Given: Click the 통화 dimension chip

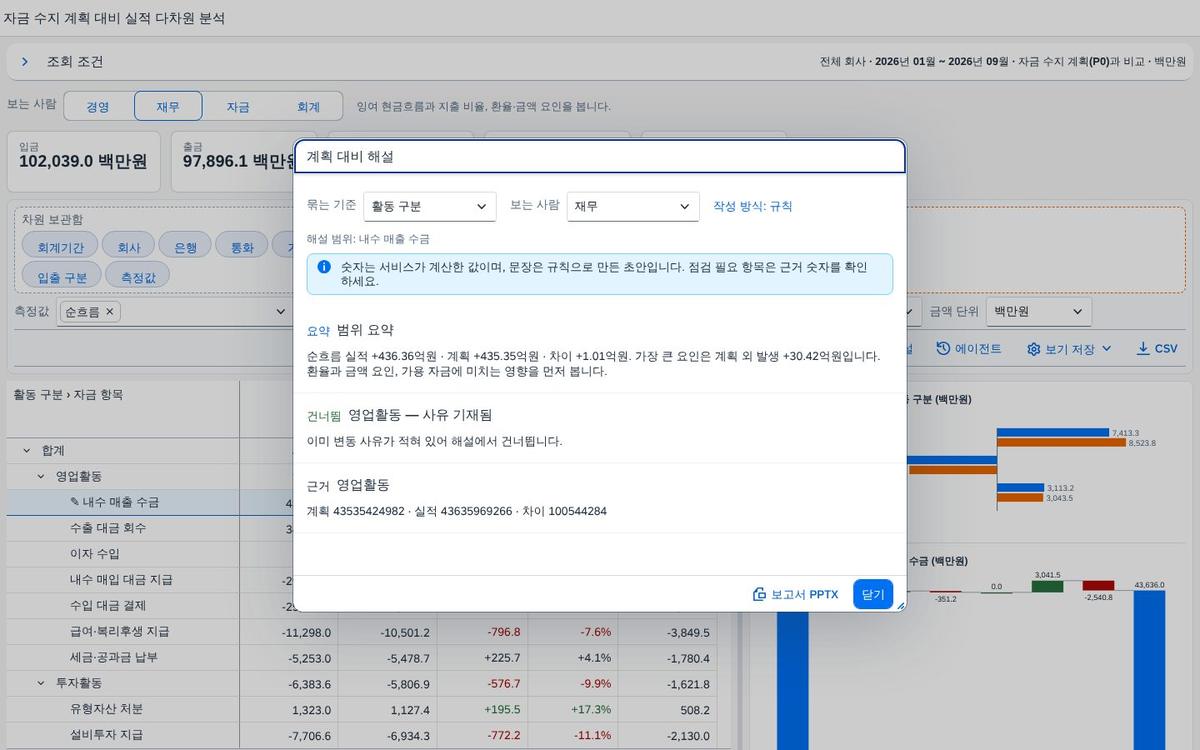Looking at the screenshot, I should coord(242,247).
